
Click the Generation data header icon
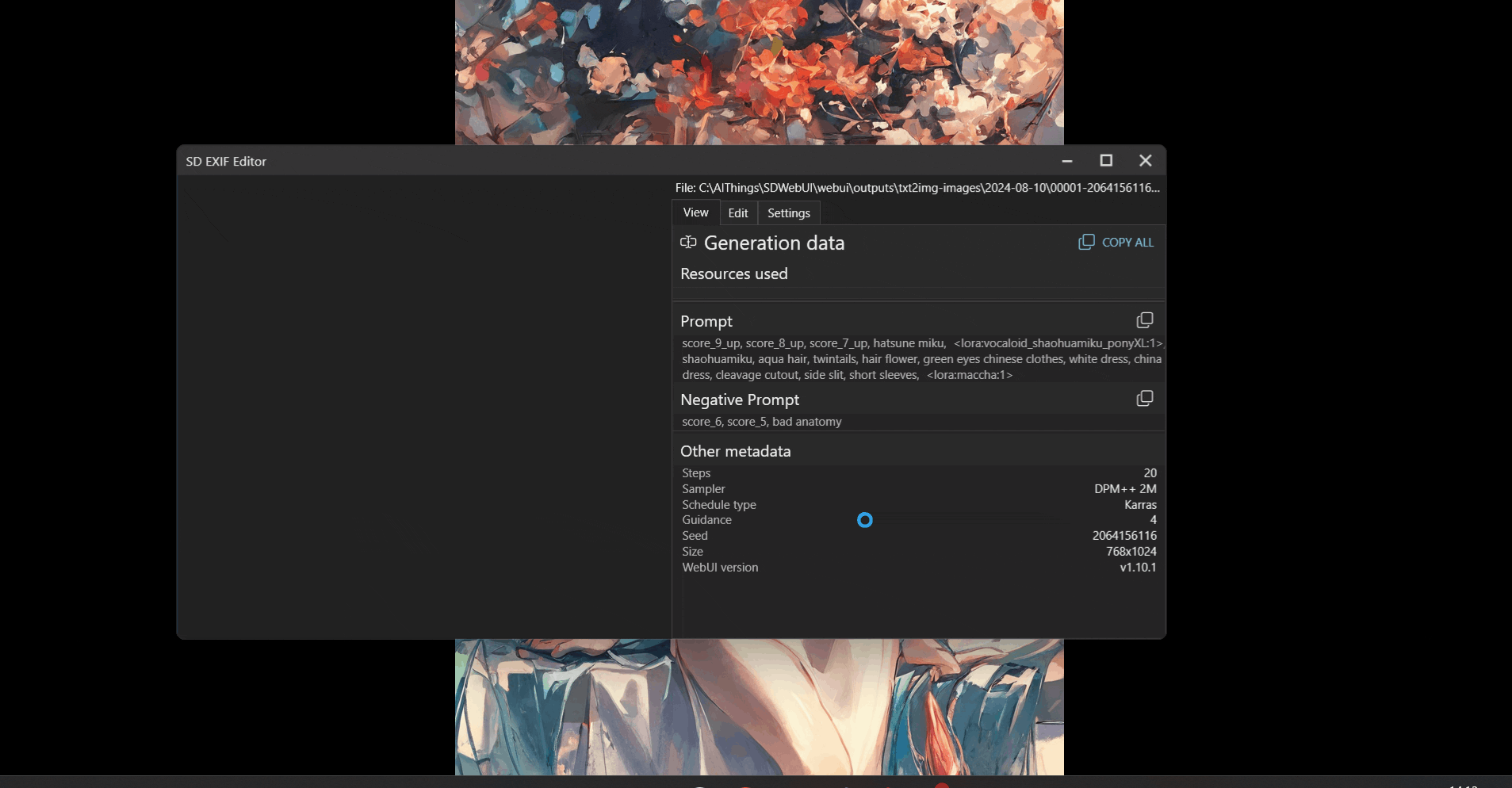coord(688,243)
